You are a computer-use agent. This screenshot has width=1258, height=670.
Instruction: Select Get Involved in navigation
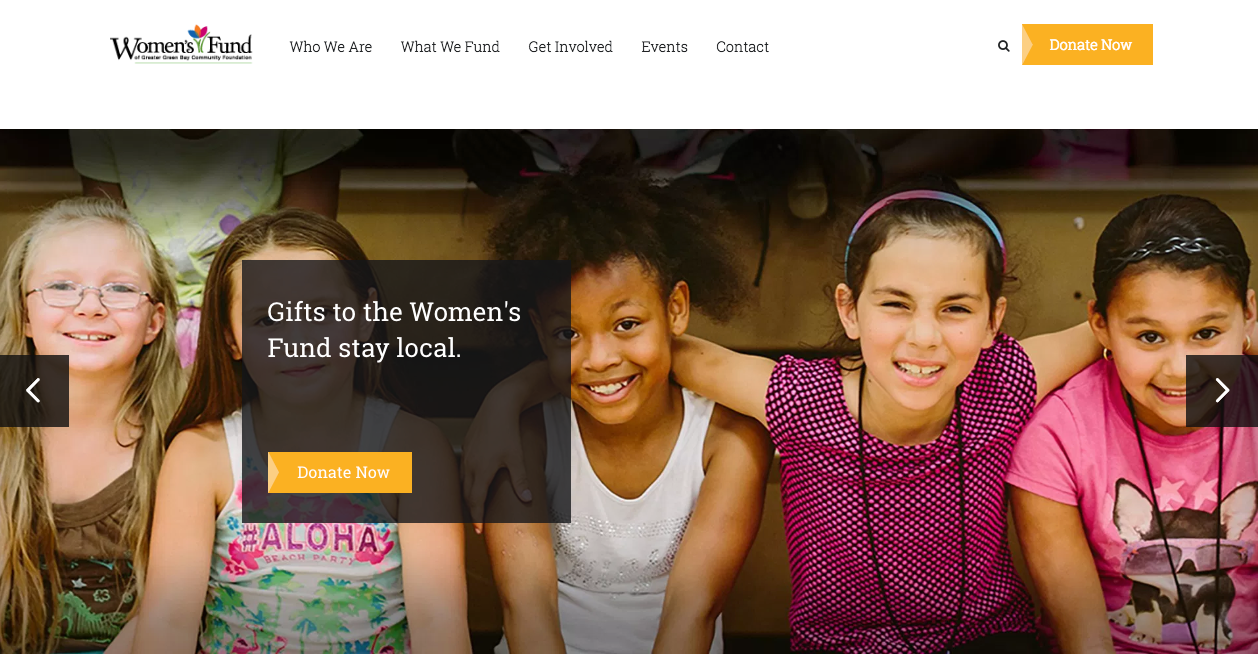570,47
